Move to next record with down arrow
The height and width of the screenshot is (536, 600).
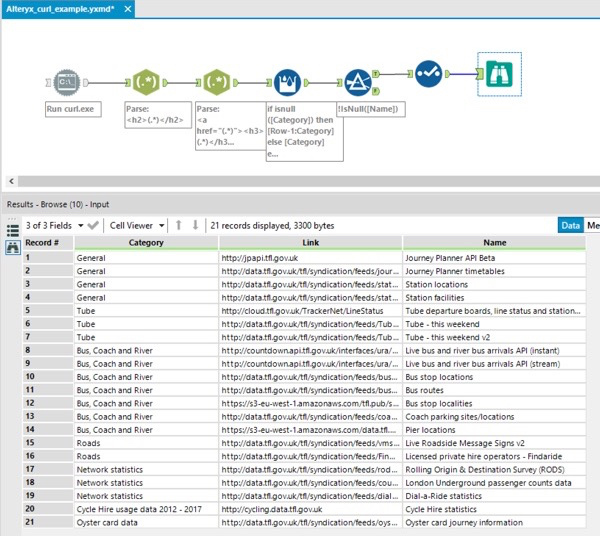pos(196,225)
